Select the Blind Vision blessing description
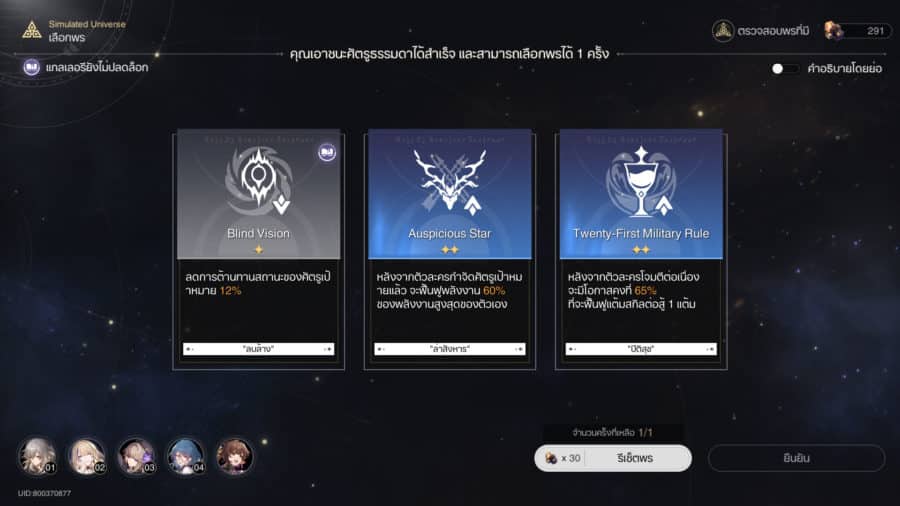 coord(258,283)
